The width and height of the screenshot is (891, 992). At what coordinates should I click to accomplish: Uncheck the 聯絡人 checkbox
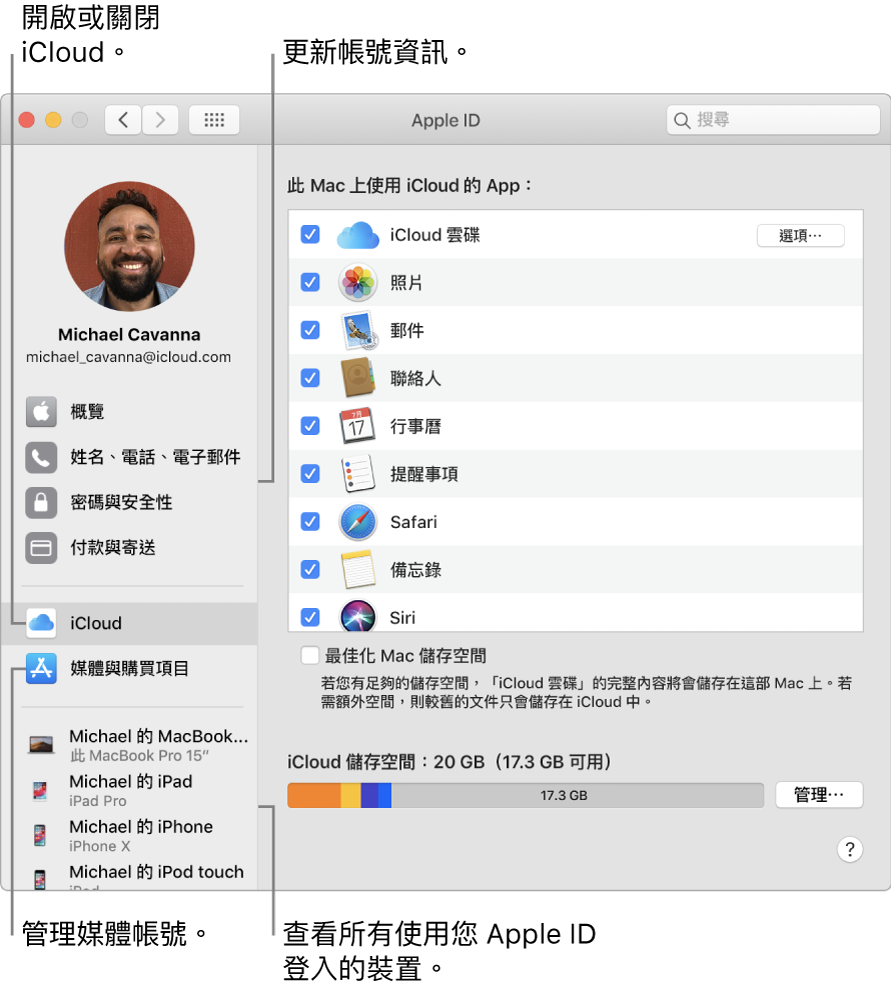pos(310,378)
